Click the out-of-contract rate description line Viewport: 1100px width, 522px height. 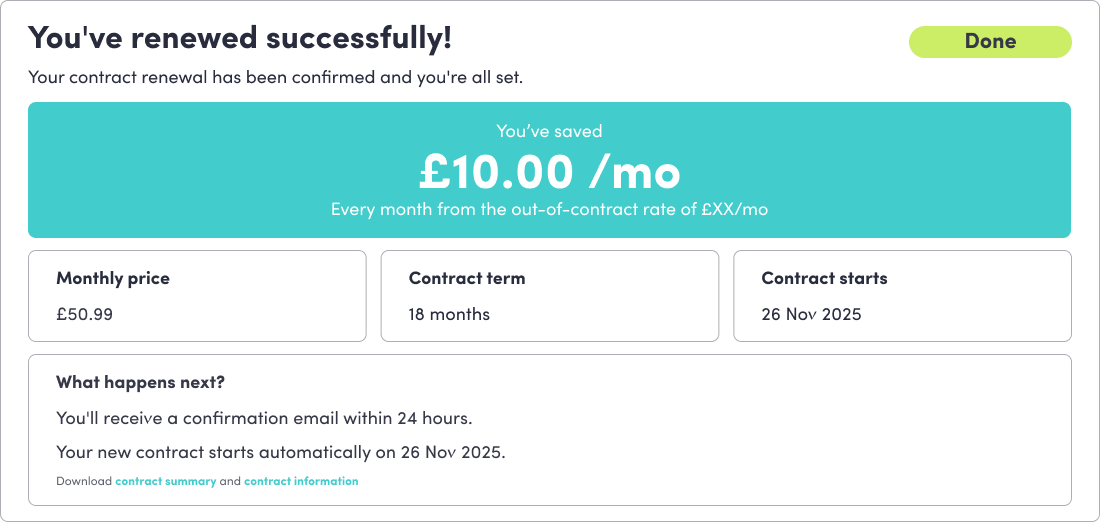(549, 210)
